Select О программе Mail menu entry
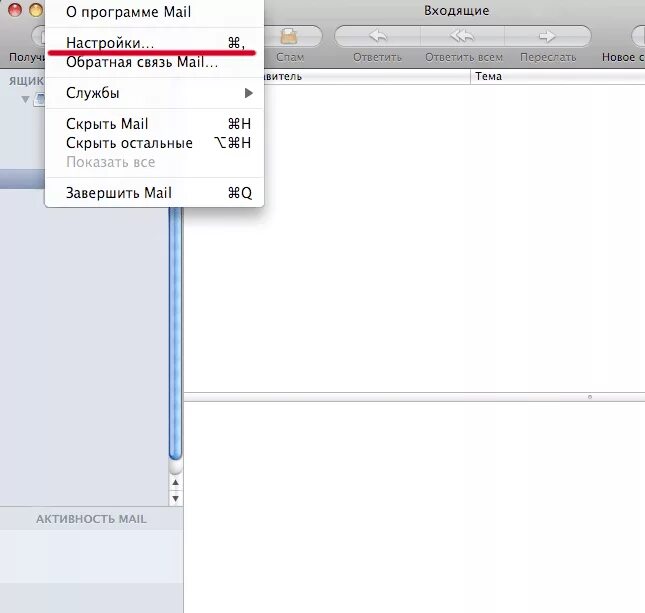This screenshot has height=613, width=645. click(x=154, y=12)
